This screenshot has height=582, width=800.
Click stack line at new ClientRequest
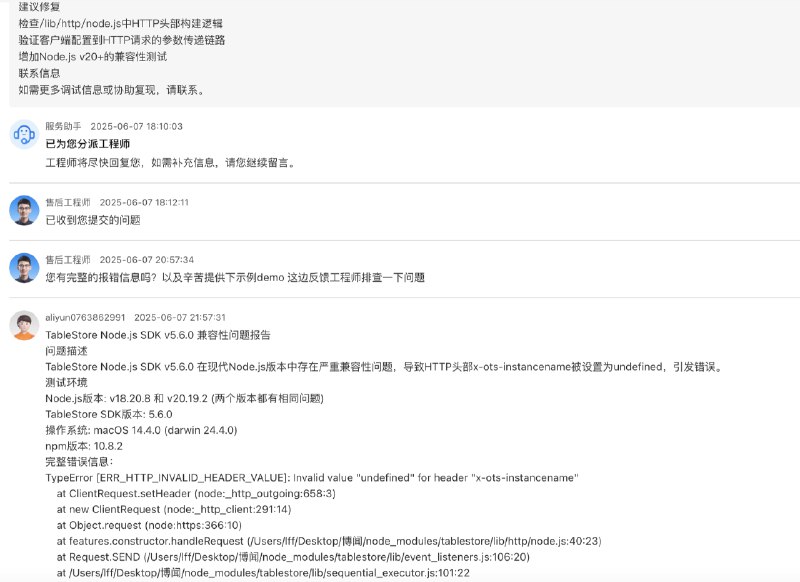(174, 509)
